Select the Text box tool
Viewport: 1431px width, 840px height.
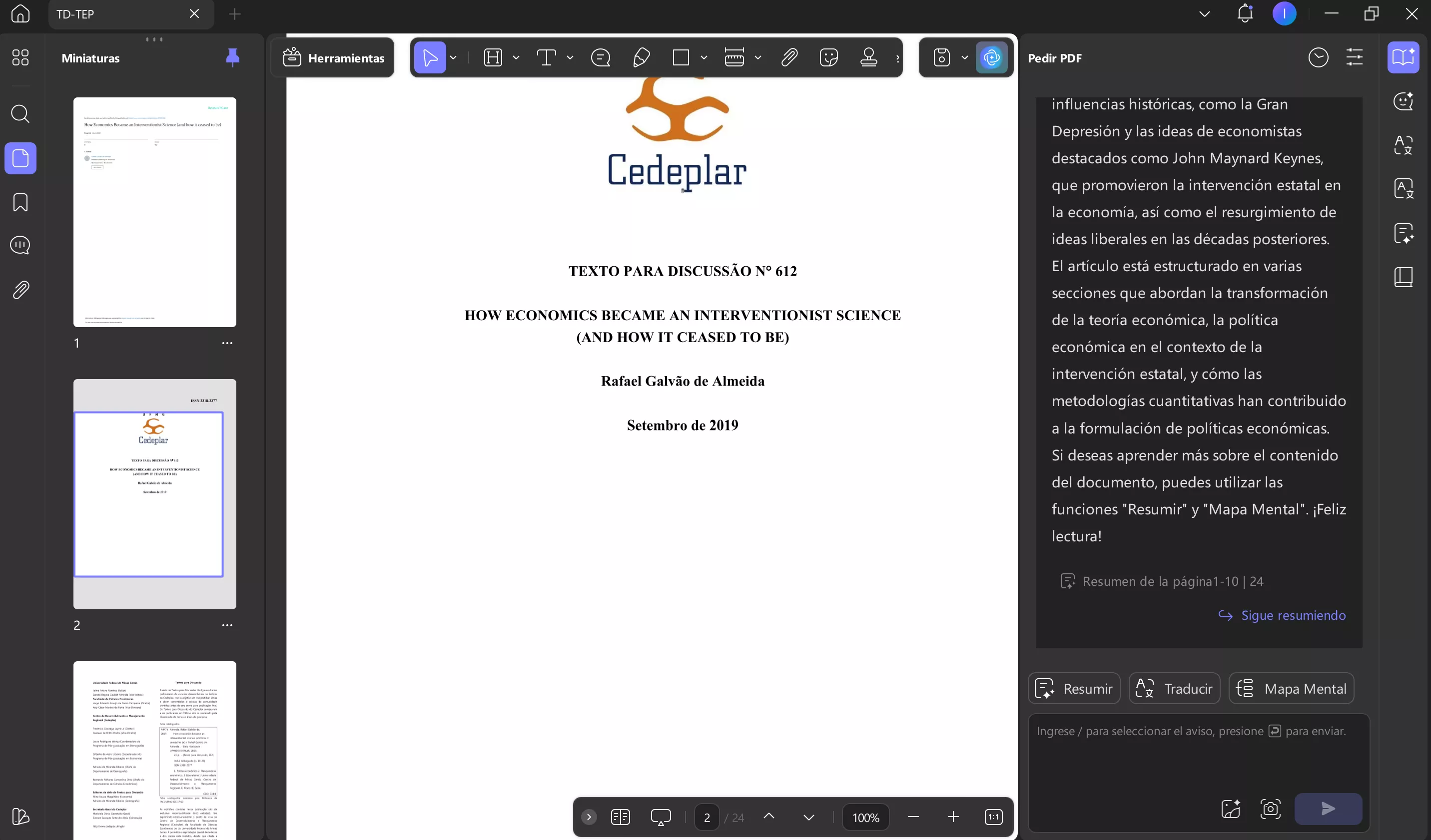pos(546,57)
